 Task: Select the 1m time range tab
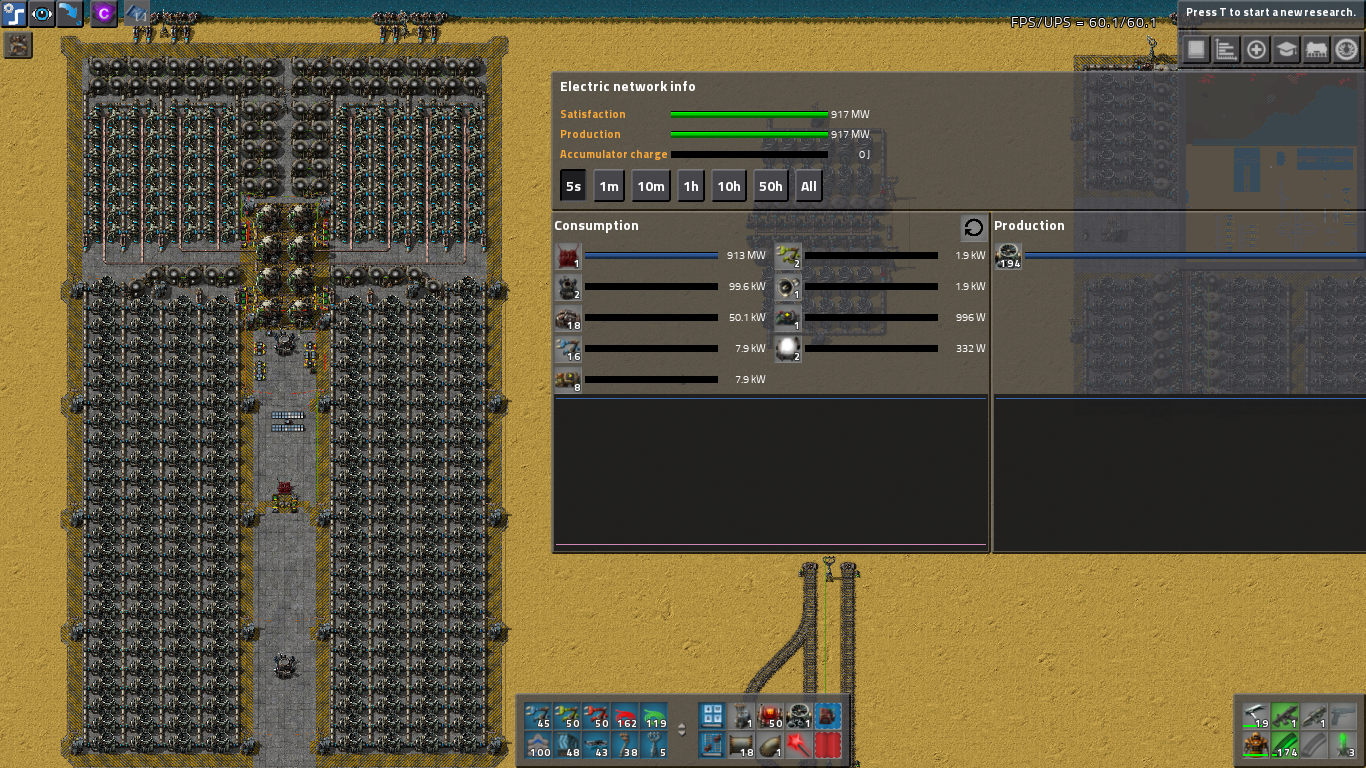point(609,186)
